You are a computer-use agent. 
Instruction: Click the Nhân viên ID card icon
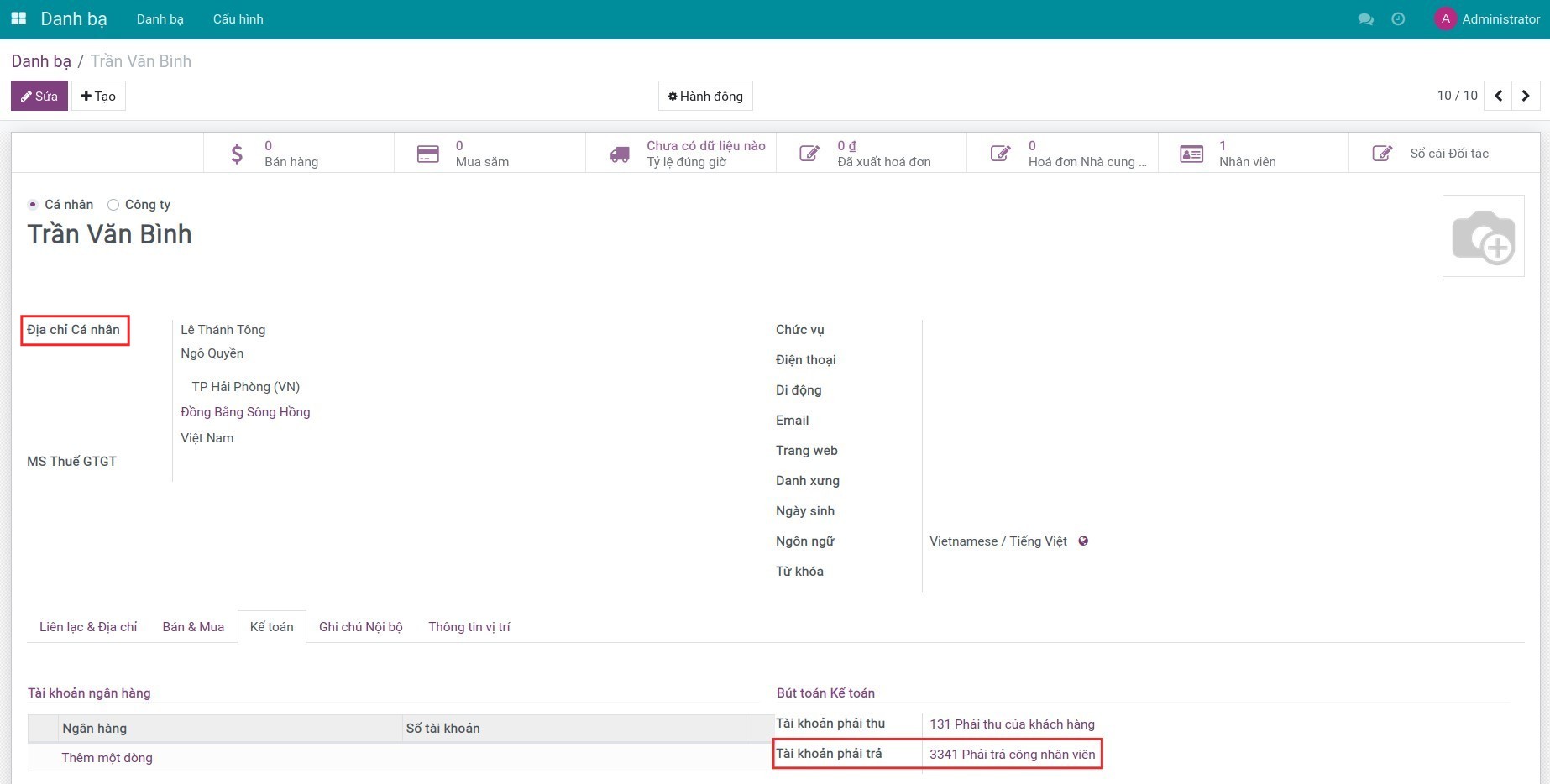click(x=1191, y=154)
